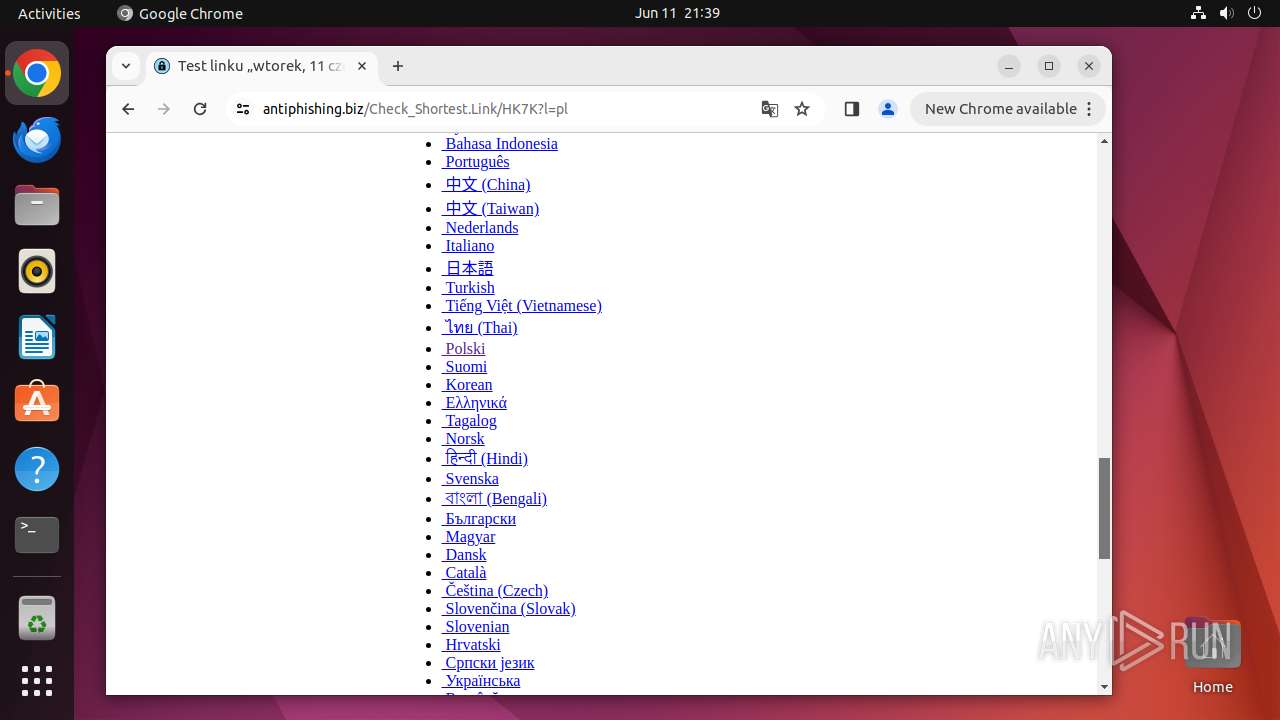Click the Chrome forward arrow button
The height and width of the screenshot is (720, 1280).
(x=164, y=109)
